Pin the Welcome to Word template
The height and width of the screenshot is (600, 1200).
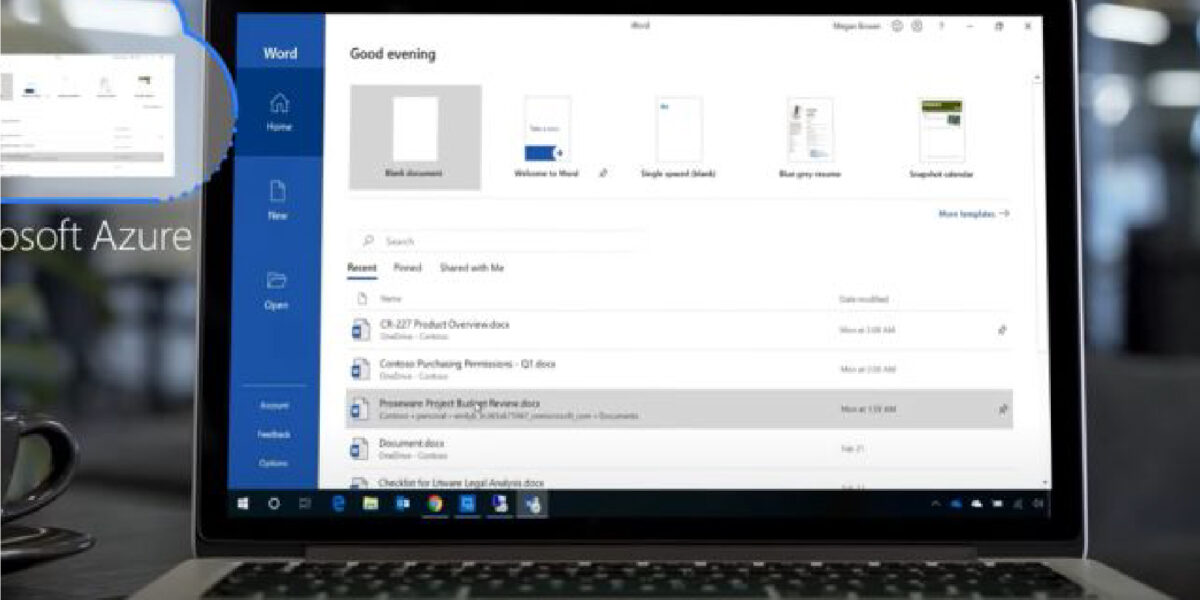(603, 173)
